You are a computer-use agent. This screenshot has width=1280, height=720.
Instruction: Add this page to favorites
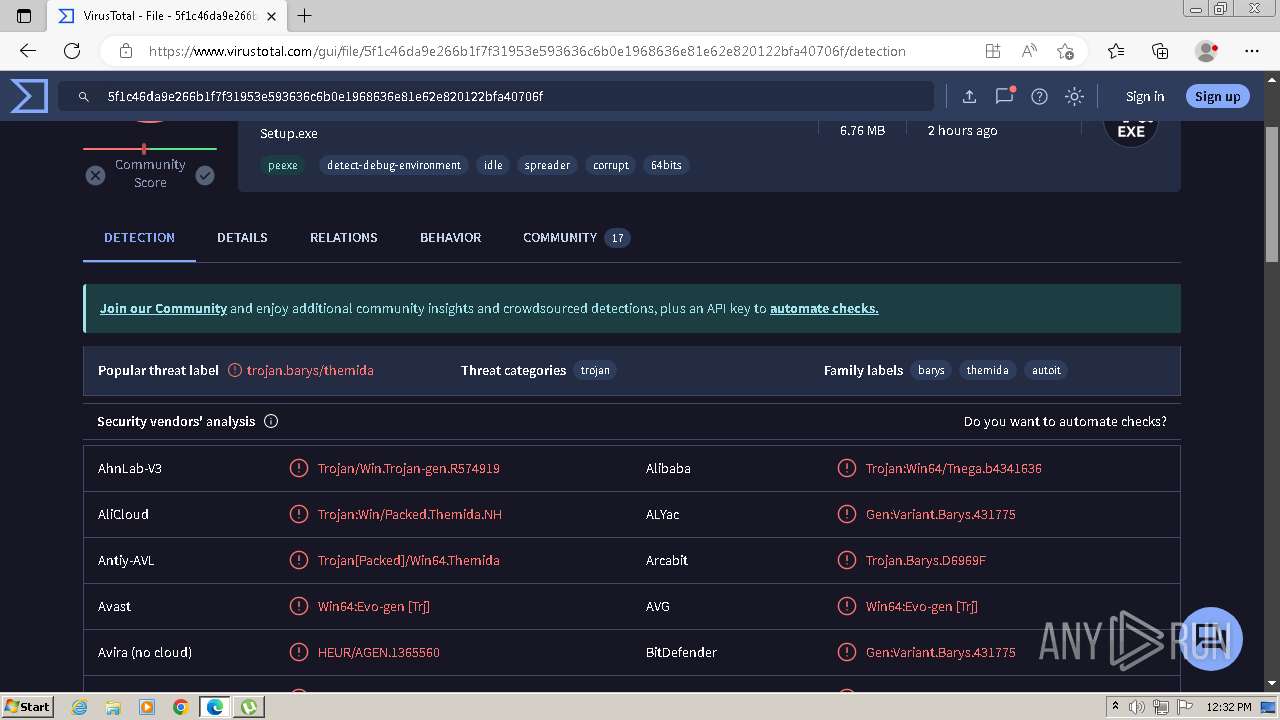1065,51
